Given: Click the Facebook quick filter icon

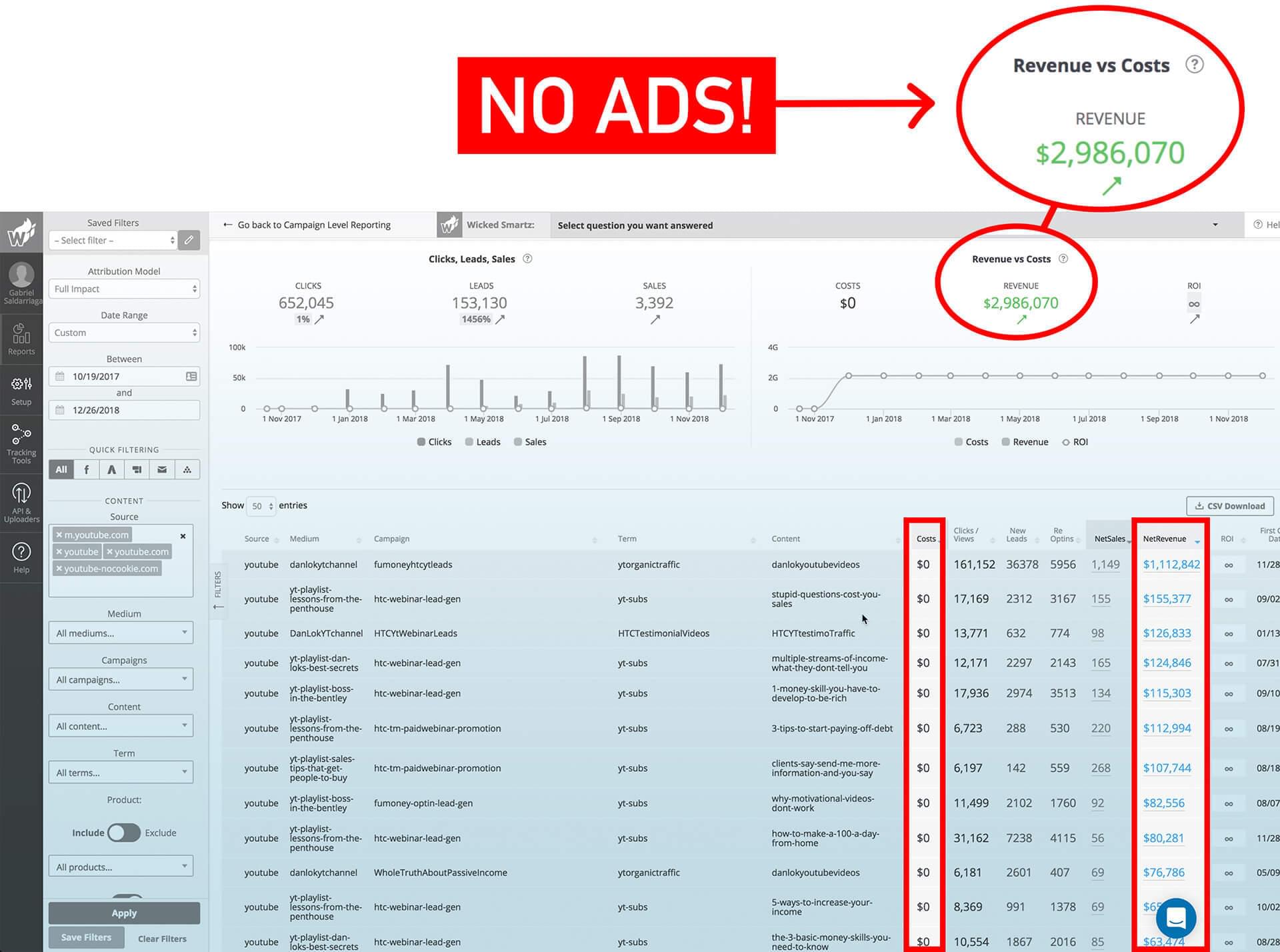Looking at the screenshot, I should tap(86, 470).
